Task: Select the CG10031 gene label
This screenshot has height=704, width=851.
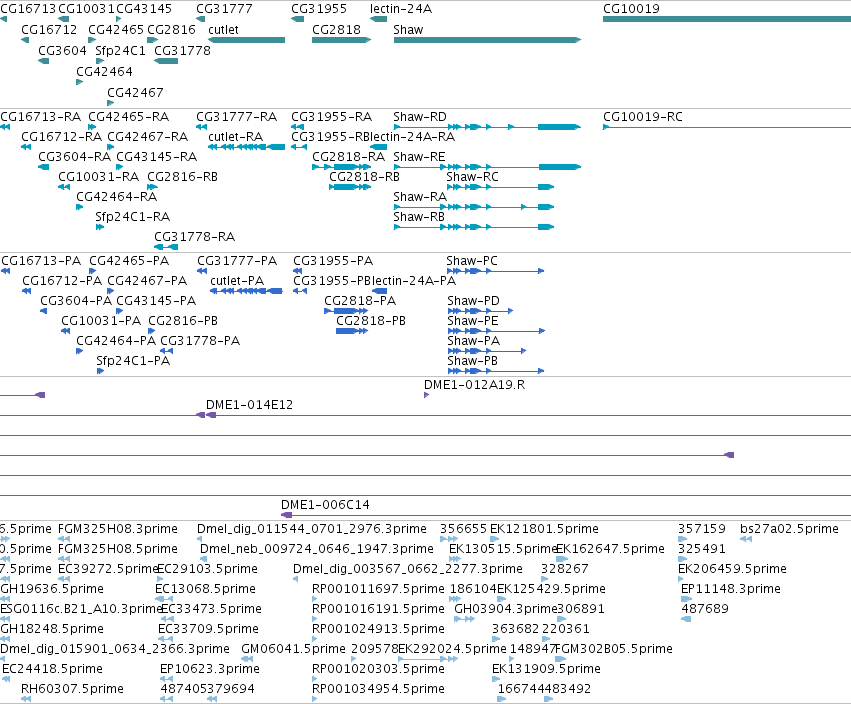Action: click(86, 9)
